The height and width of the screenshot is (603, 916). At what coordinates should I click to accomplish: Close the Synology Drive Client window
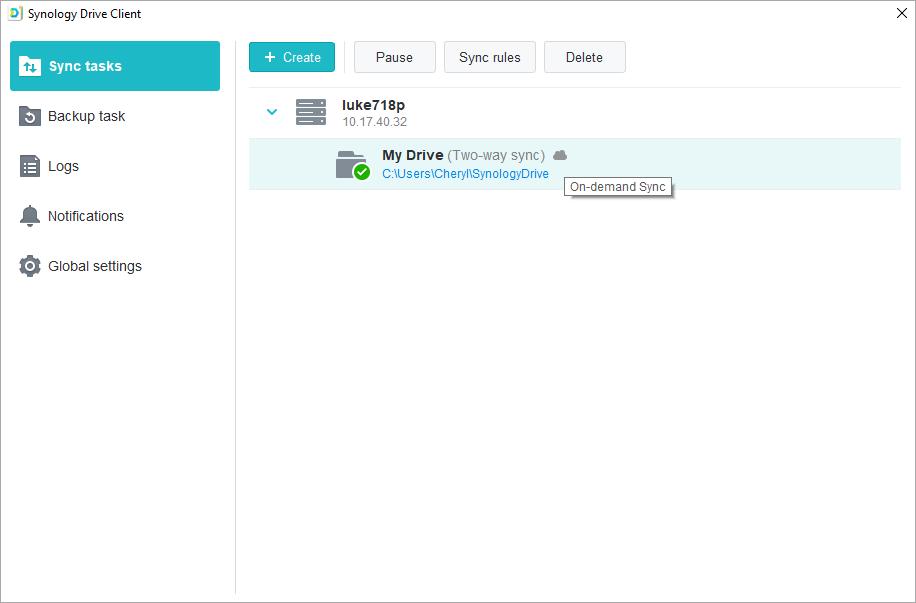902,13
